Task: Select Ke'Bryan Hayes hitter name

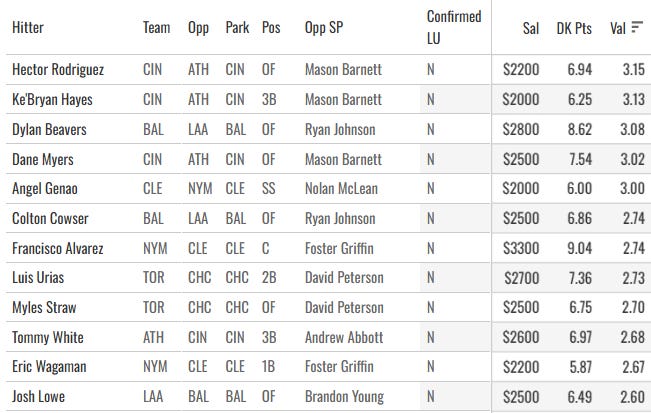Action: click(x=52, y=100)
